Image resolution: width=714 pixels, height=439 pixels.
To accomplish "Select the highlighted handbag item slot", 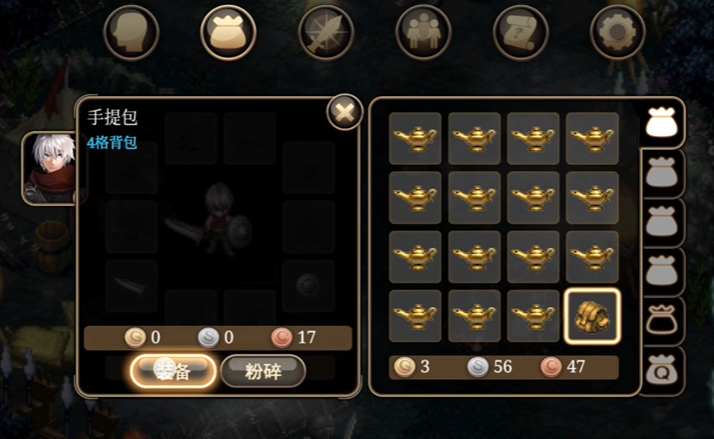I will 592,316.
